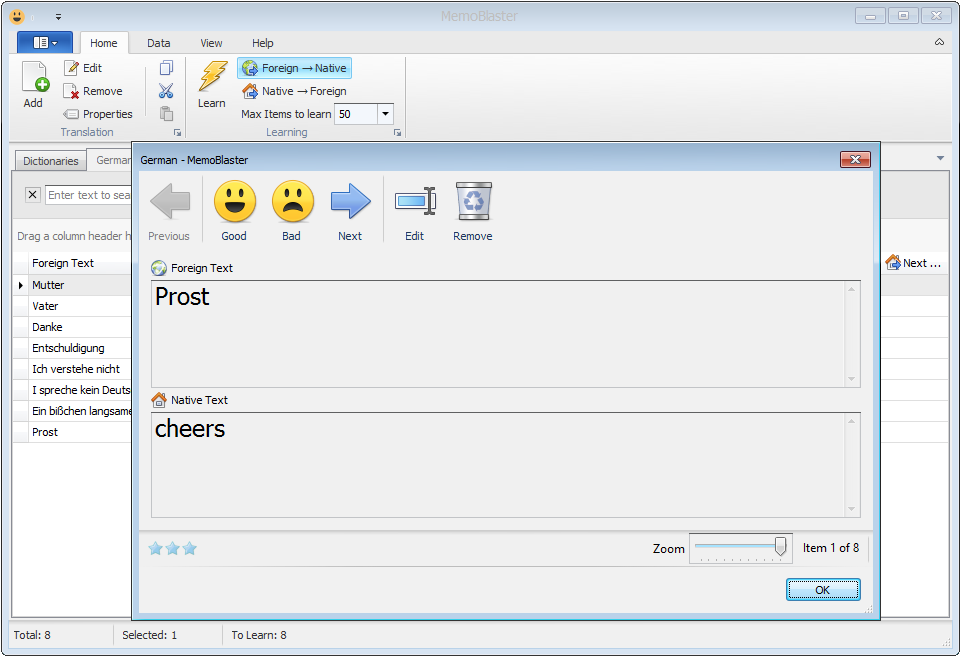961x657 pixels.
Task: Open Learning group dialog launcher
Action: click(397, 132)
